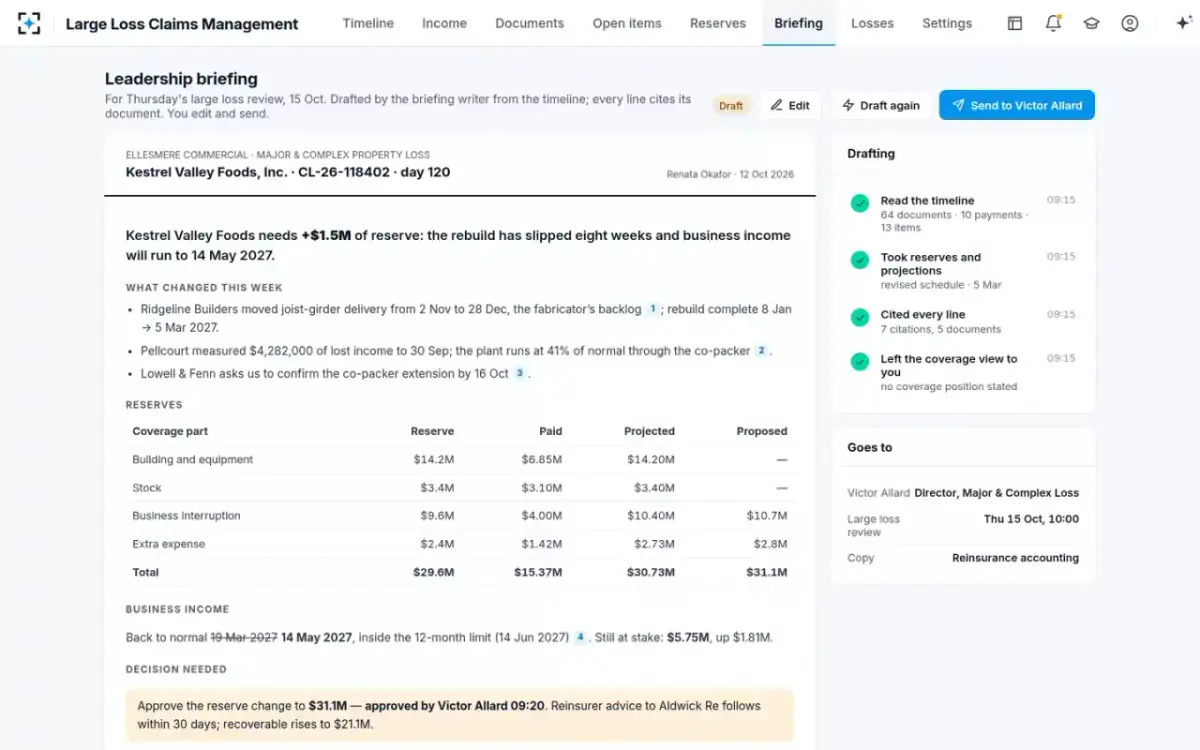Open the layout panel icon
This screenshot has width=1200, height=750.
pyautogui.click(x=1015, y=23)
